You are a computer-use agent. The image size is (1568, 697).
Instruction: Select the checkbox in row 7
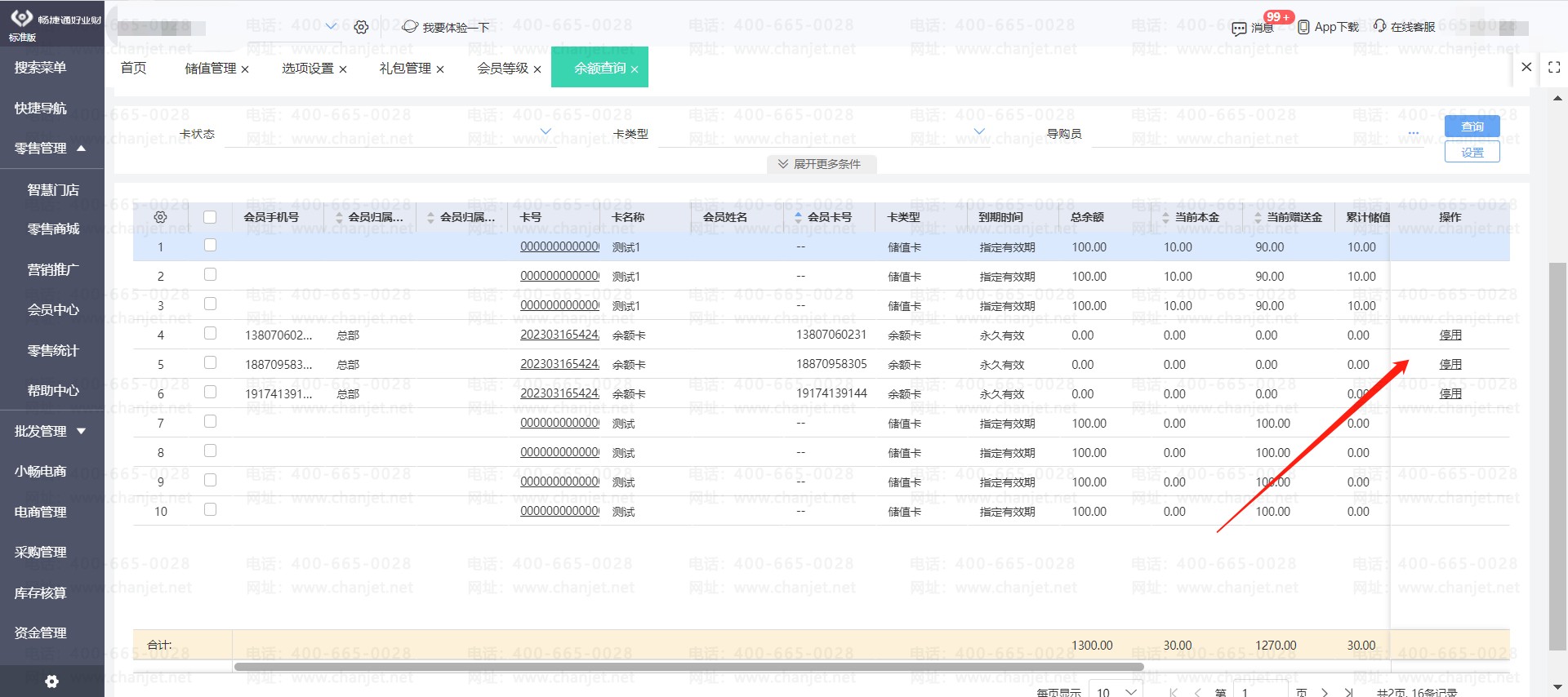tap(210, 422)
